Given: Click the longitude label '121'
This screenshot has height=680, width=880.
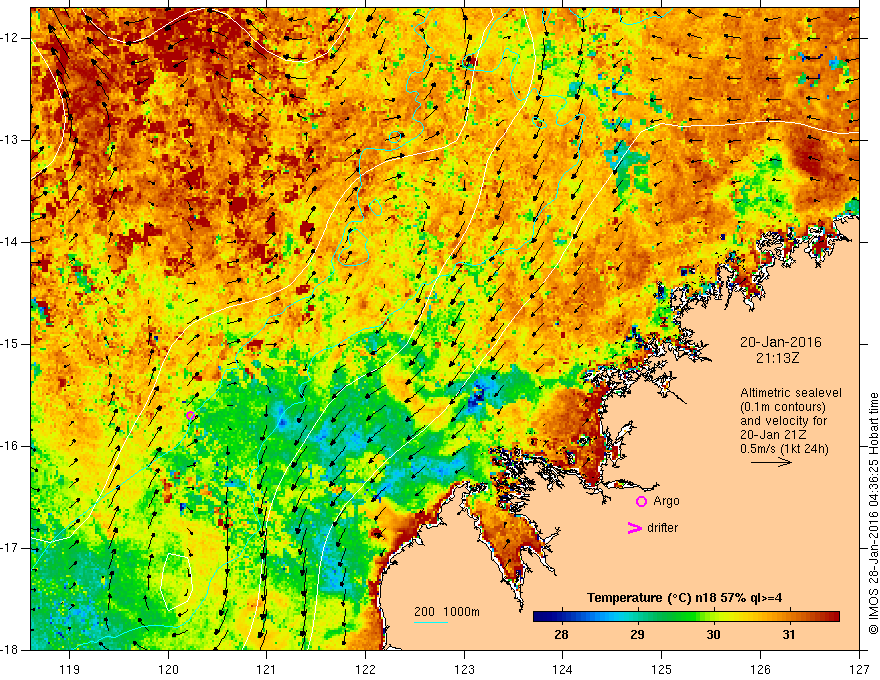Looking at the screenshot, I should coord(267,669).
